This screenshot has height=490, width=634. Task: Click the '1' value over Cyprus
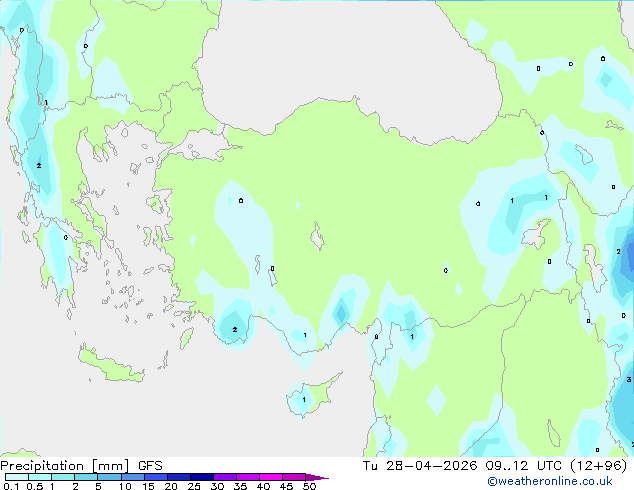(x=304, y=400)
